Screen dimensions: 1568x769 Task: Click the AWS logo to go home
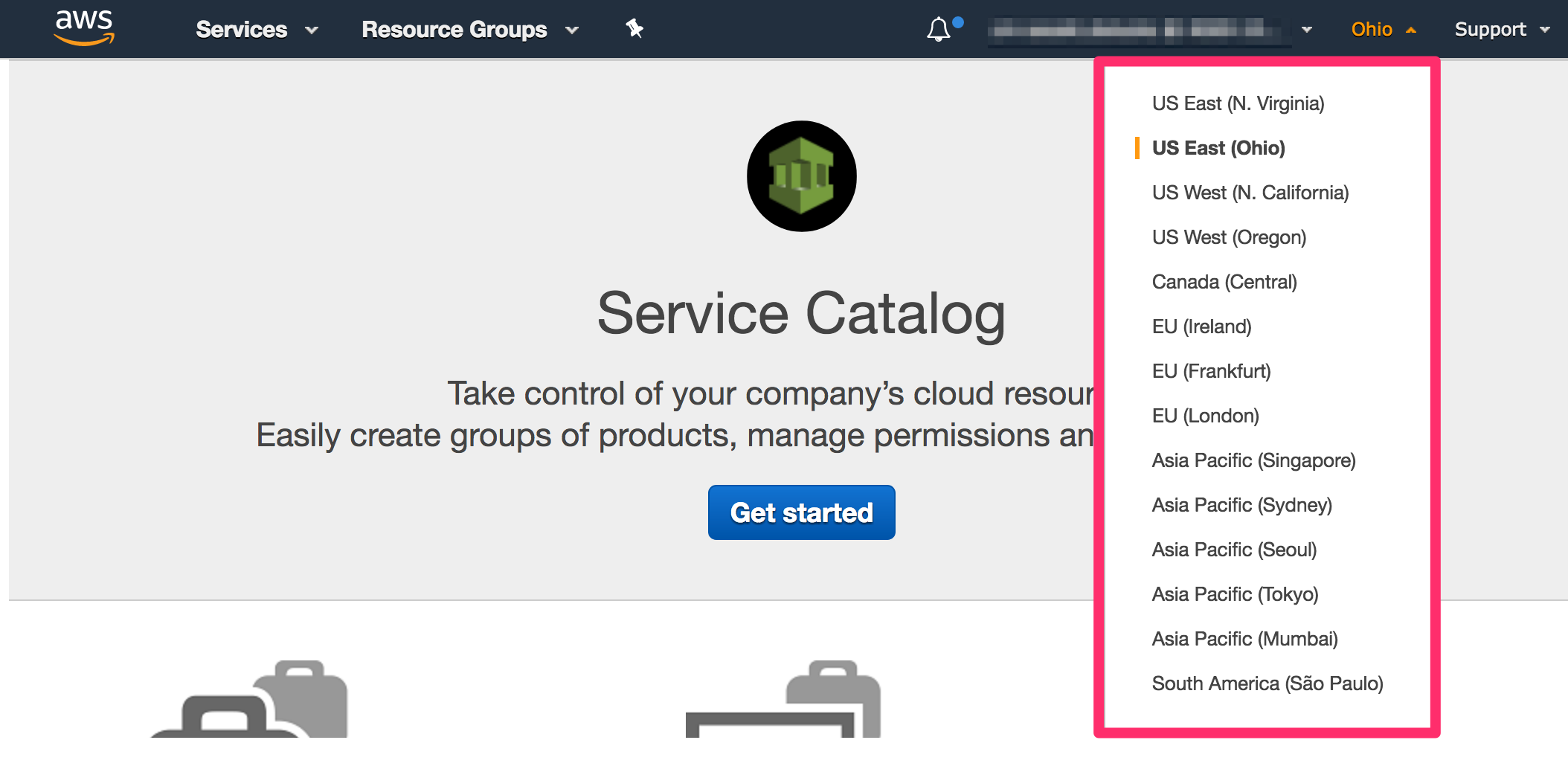(84, 28)
